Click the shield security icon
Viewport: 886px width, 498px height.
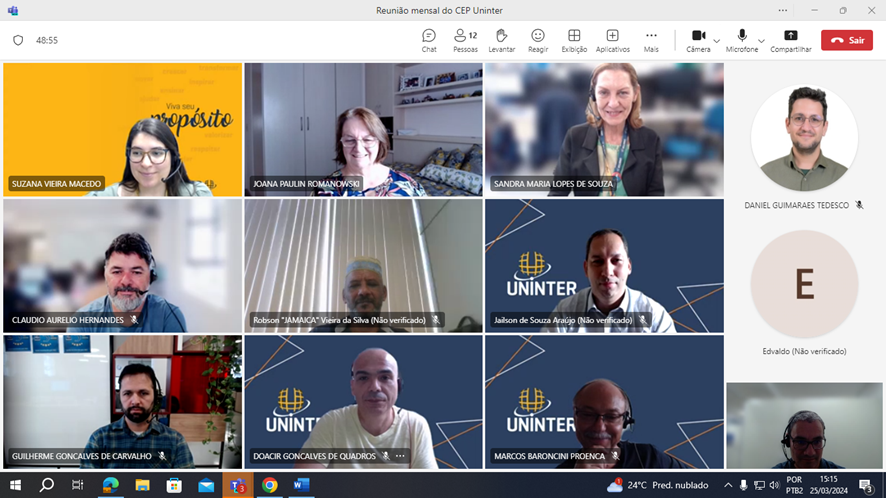(17, 40)
